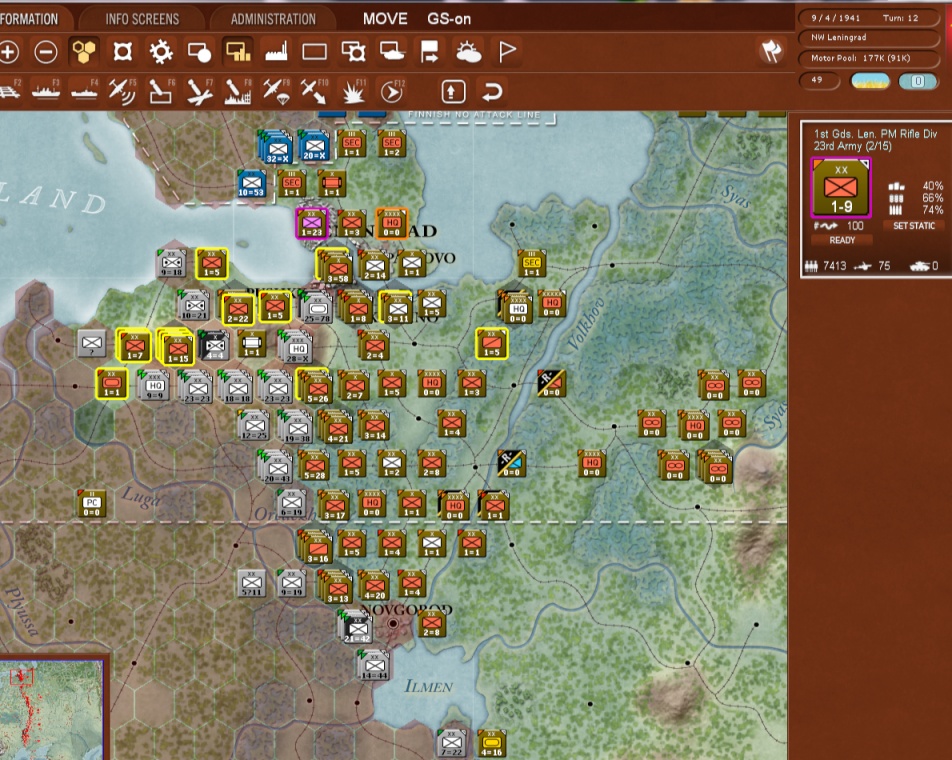This screenshot has width=952, height=760.
Task: Select the orange-bordered HQ 0=0 counter in Leningrad
Action: click(392, 223)
